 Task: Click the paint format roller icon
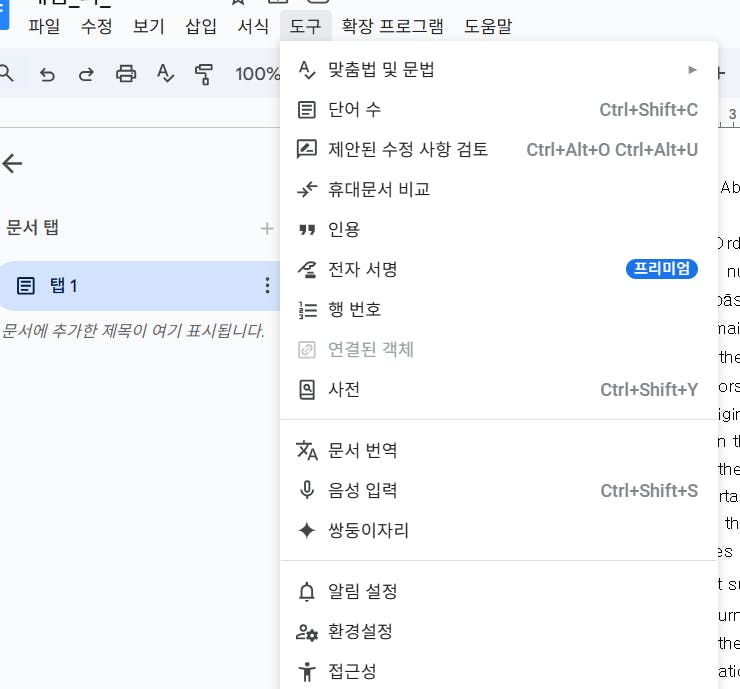204,75
